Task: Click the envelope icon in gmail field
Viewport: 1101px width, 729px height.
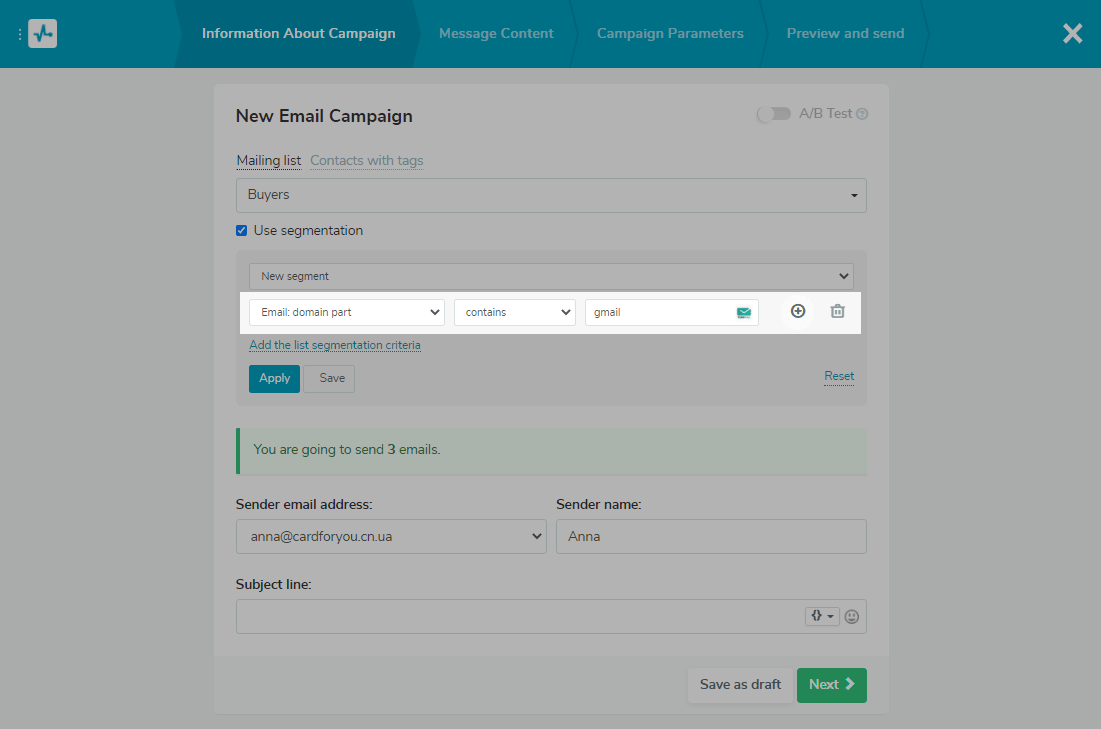Action: 744,313
